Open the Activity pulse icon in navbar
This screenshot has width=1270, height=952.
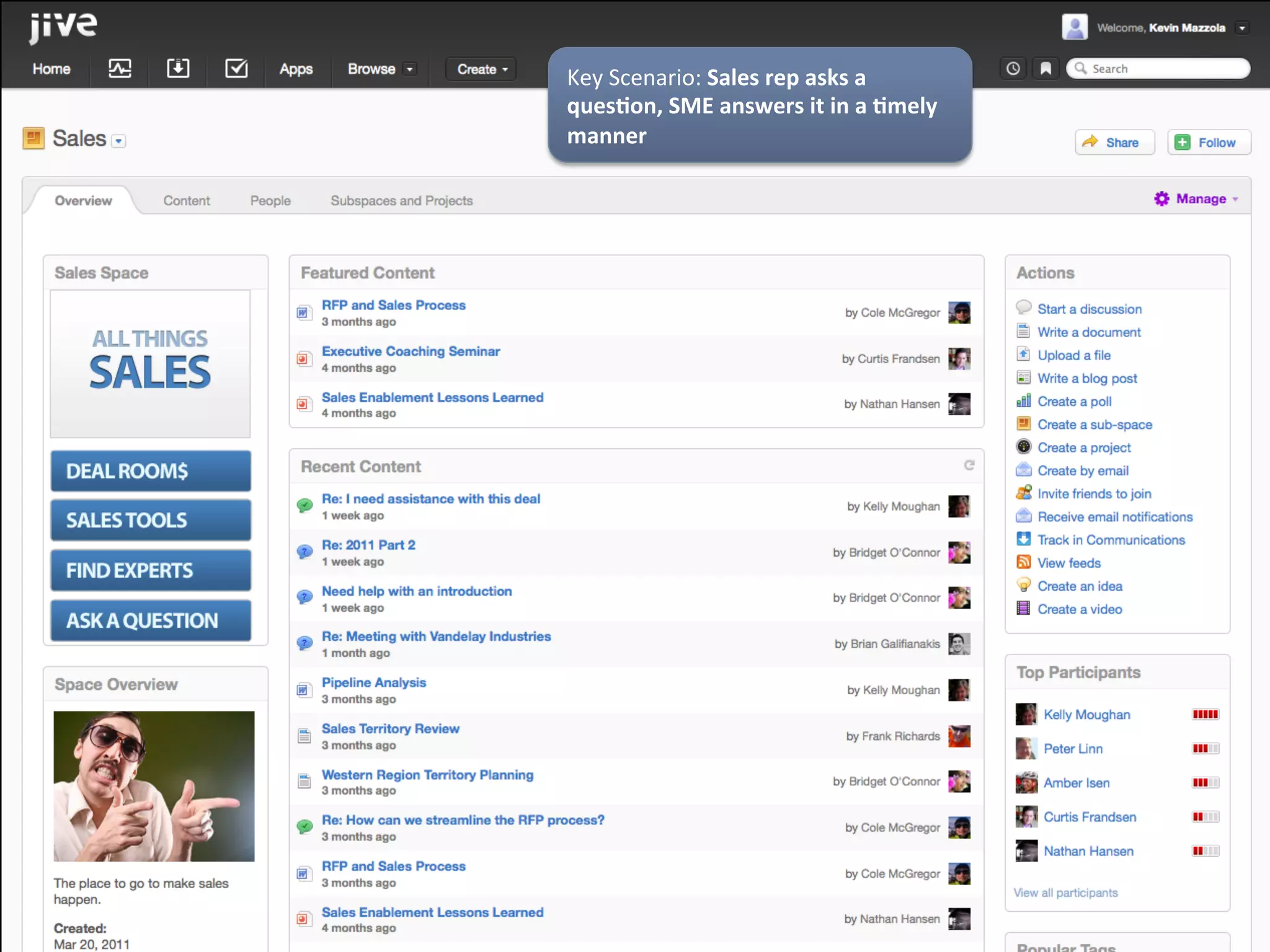(x=120, y=68)
